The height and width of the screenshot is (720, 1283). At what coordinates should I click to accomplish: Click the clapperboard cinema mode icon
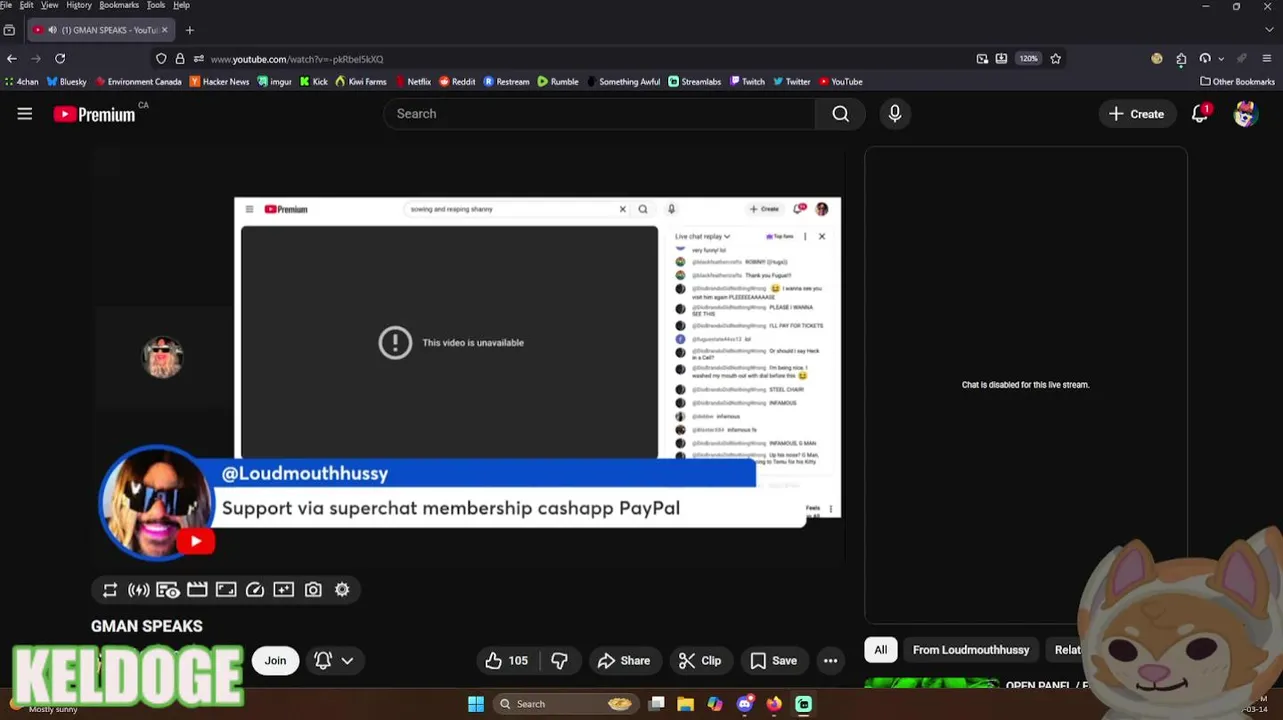tap(197, 590)
